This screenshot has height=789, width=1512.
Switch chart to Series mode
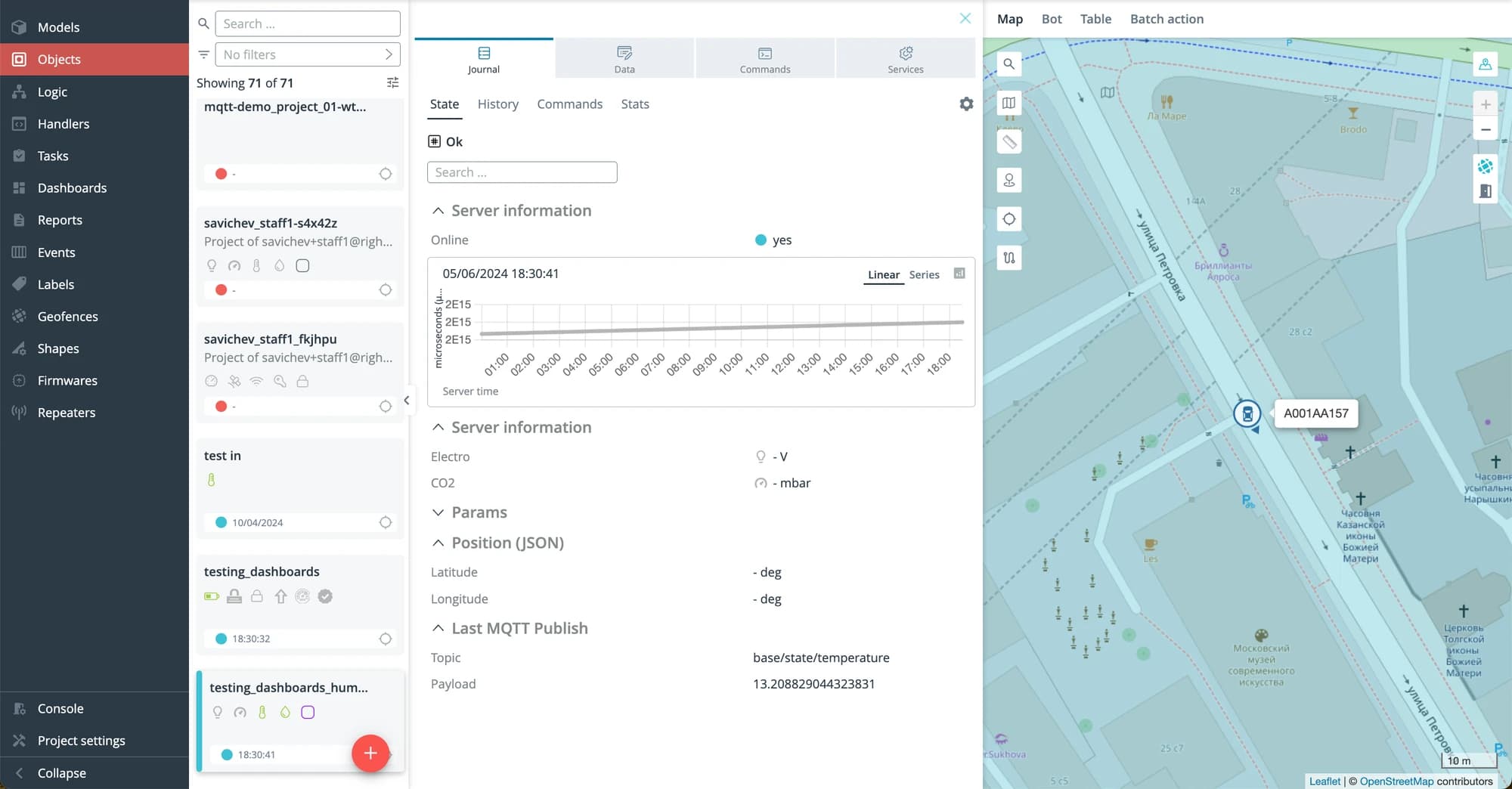(924, 275)
